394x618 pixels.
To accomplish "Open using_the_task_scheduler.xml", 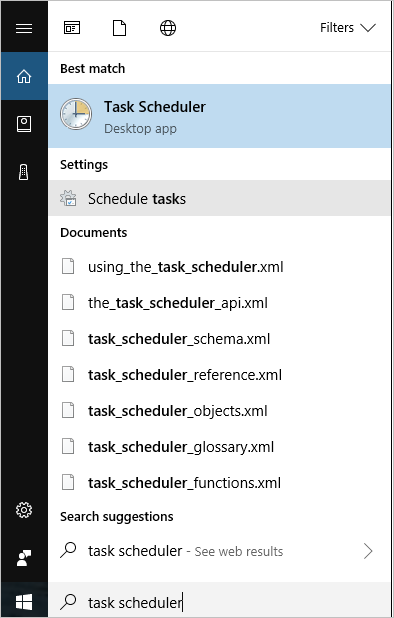I will (219, 267).
